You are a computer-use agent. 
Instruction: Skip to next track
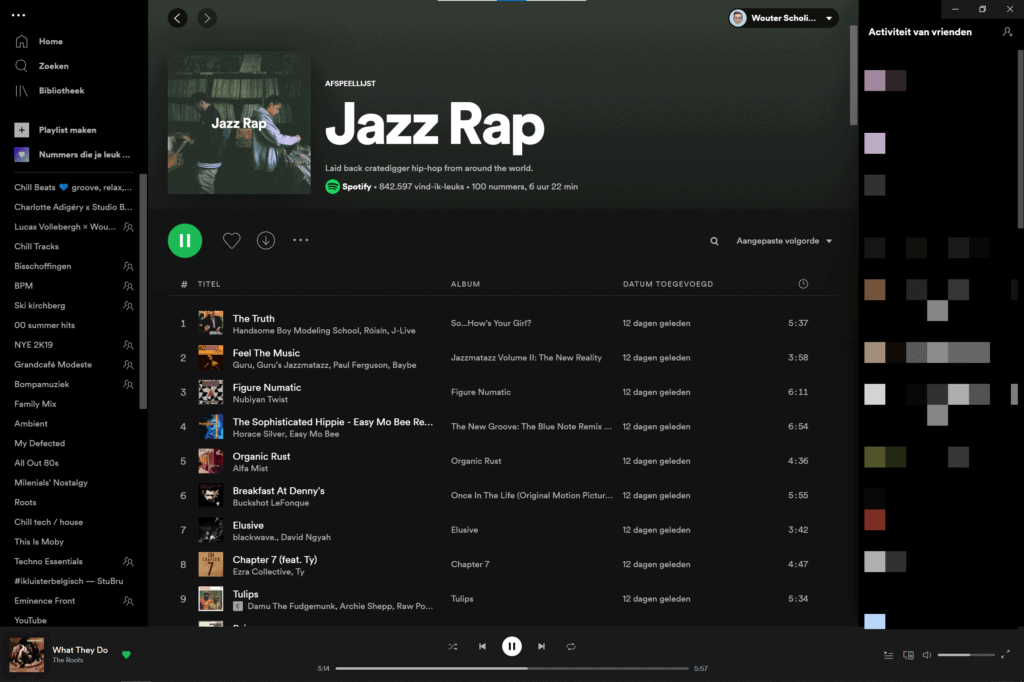point(541,647)
